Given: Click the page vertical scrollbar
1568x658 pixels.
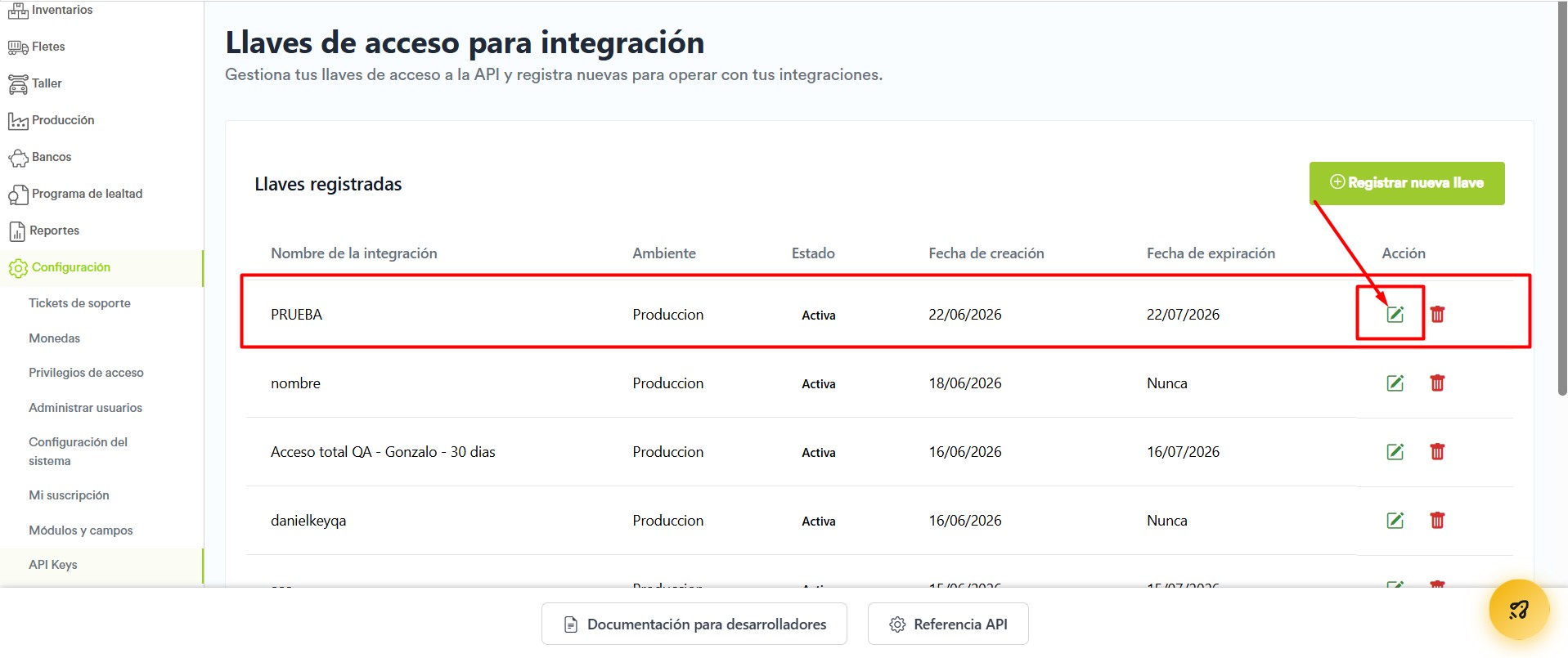Looking at the screenshot, I should tap(1562, 200).
